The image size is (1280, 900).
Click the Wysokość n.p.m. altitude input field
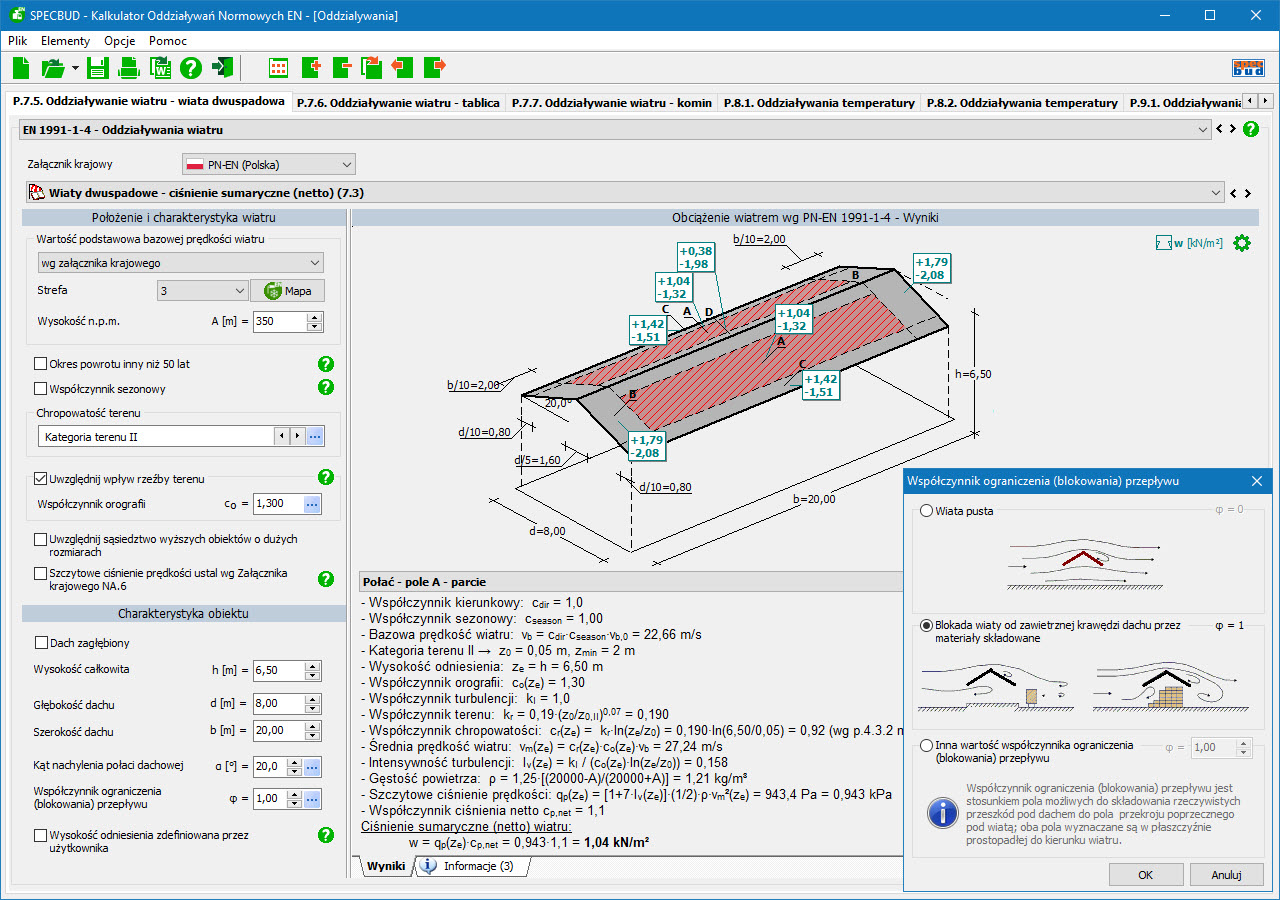279,322
